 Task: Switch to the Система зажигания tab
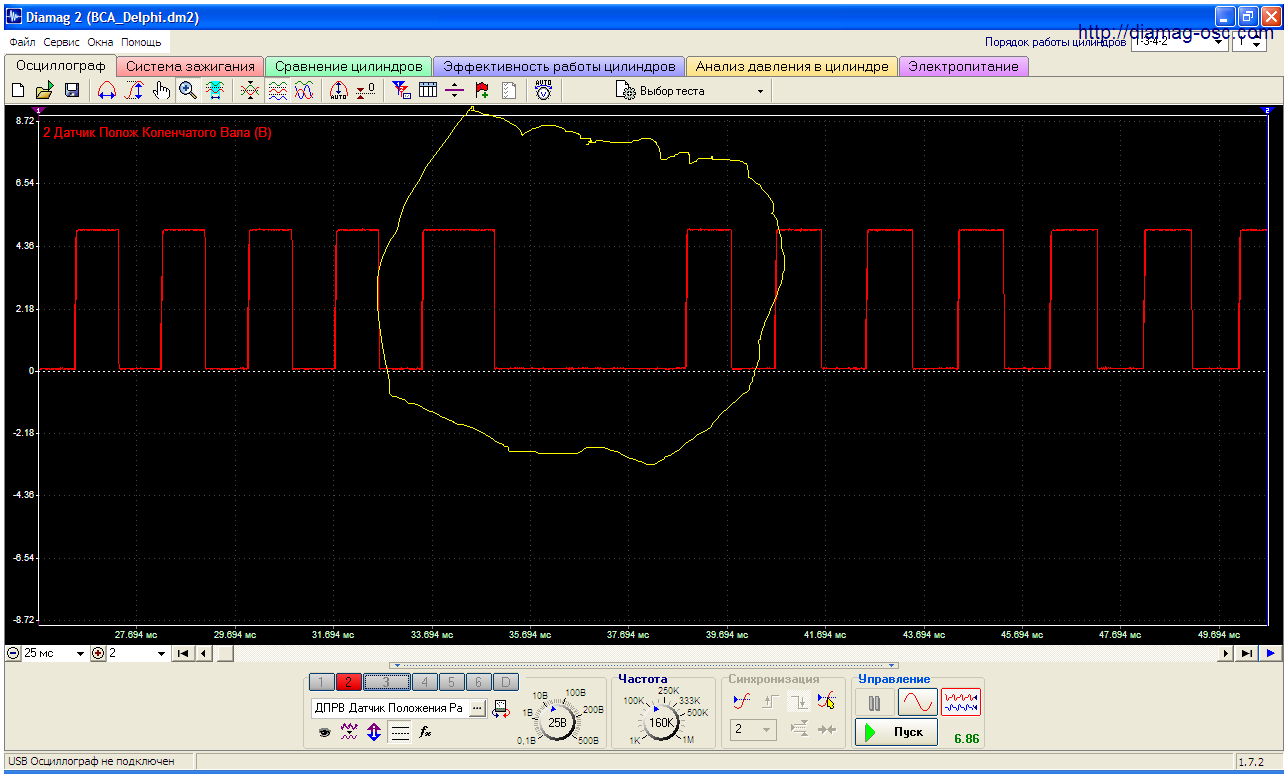[191, 66]
